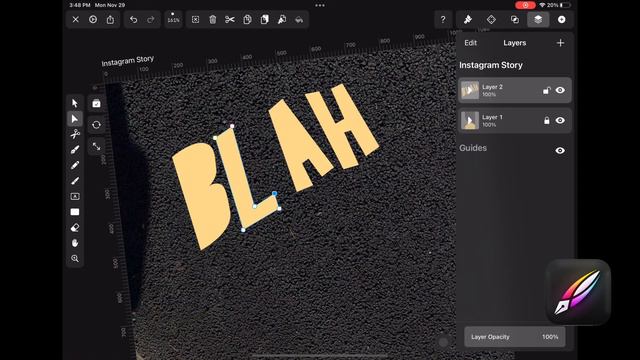Screen dimensions: 640x360
Task: Tap the play icon in the top toolbar
Action: coord(93,20)
